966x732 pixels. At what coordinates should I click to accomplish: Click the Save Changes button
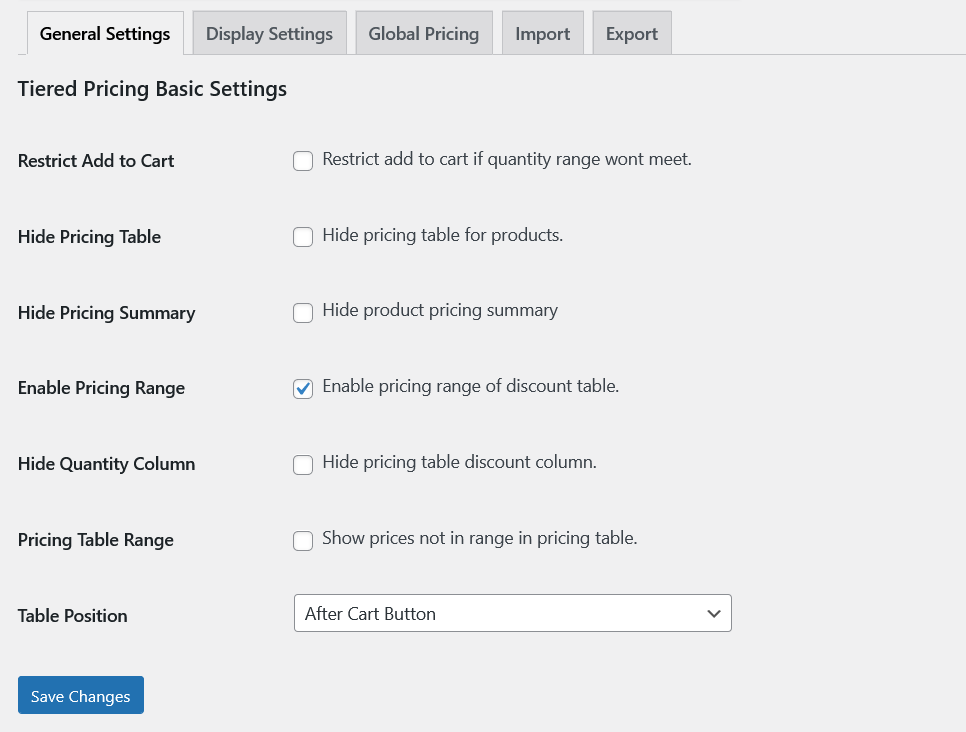point(80,696)
